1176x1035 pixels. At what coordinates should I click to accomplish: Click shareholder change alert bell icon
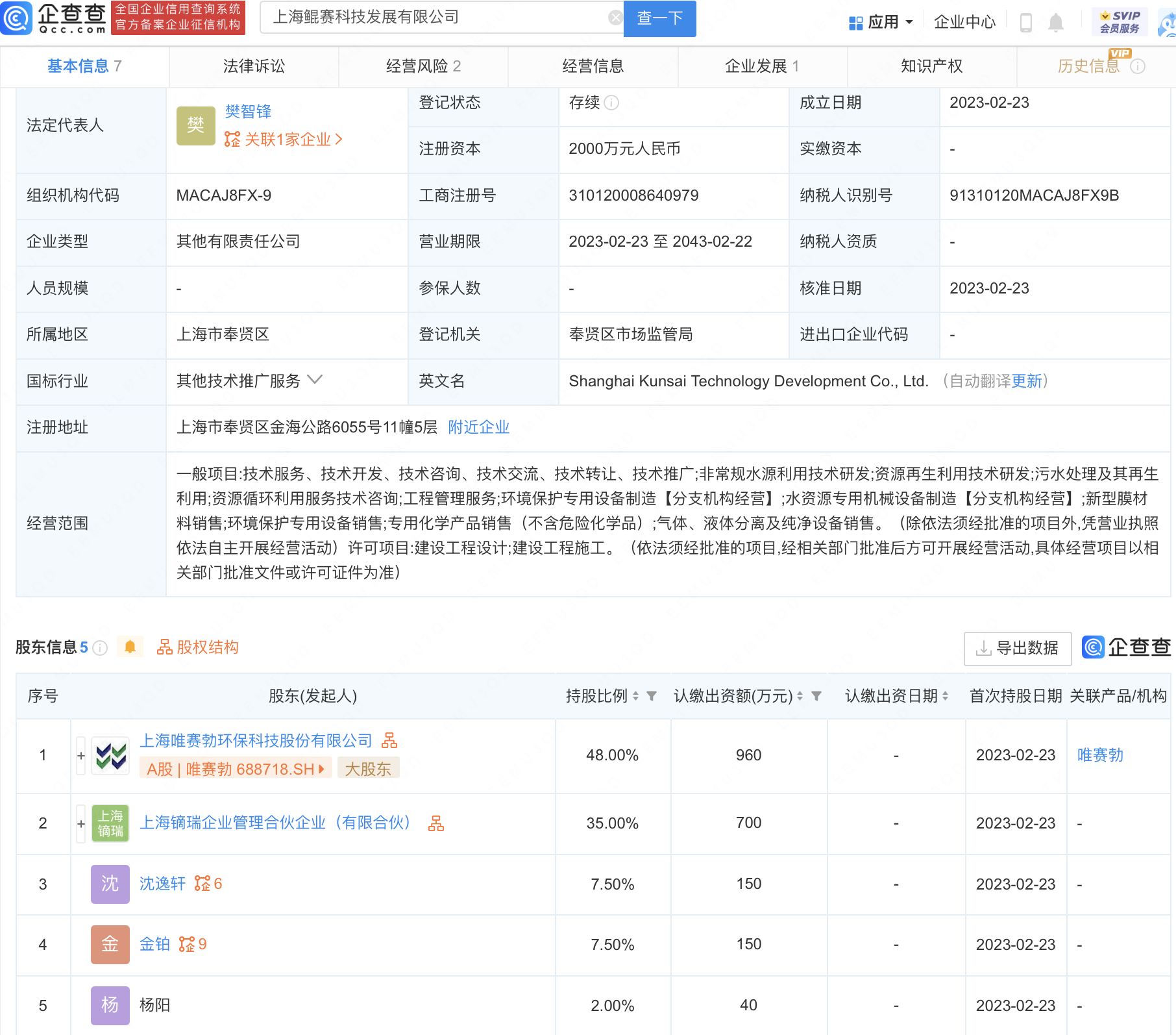130,647
